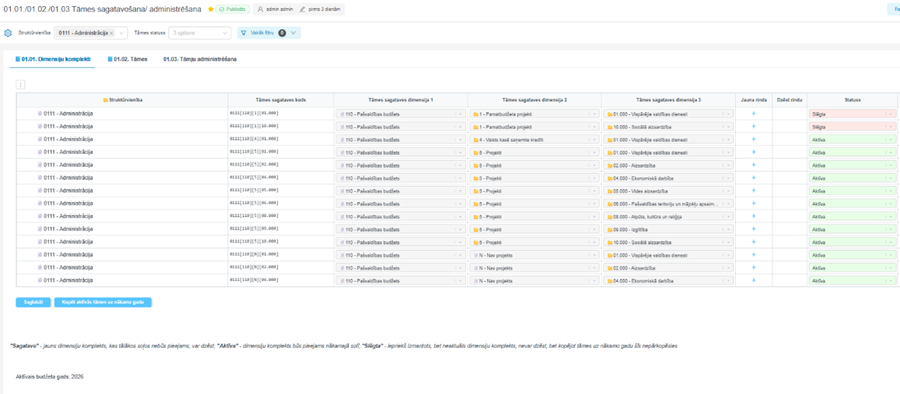Screen dimensions: 900x394
Task: Click the Struktūrvienība column header
Action: [122, 100]
